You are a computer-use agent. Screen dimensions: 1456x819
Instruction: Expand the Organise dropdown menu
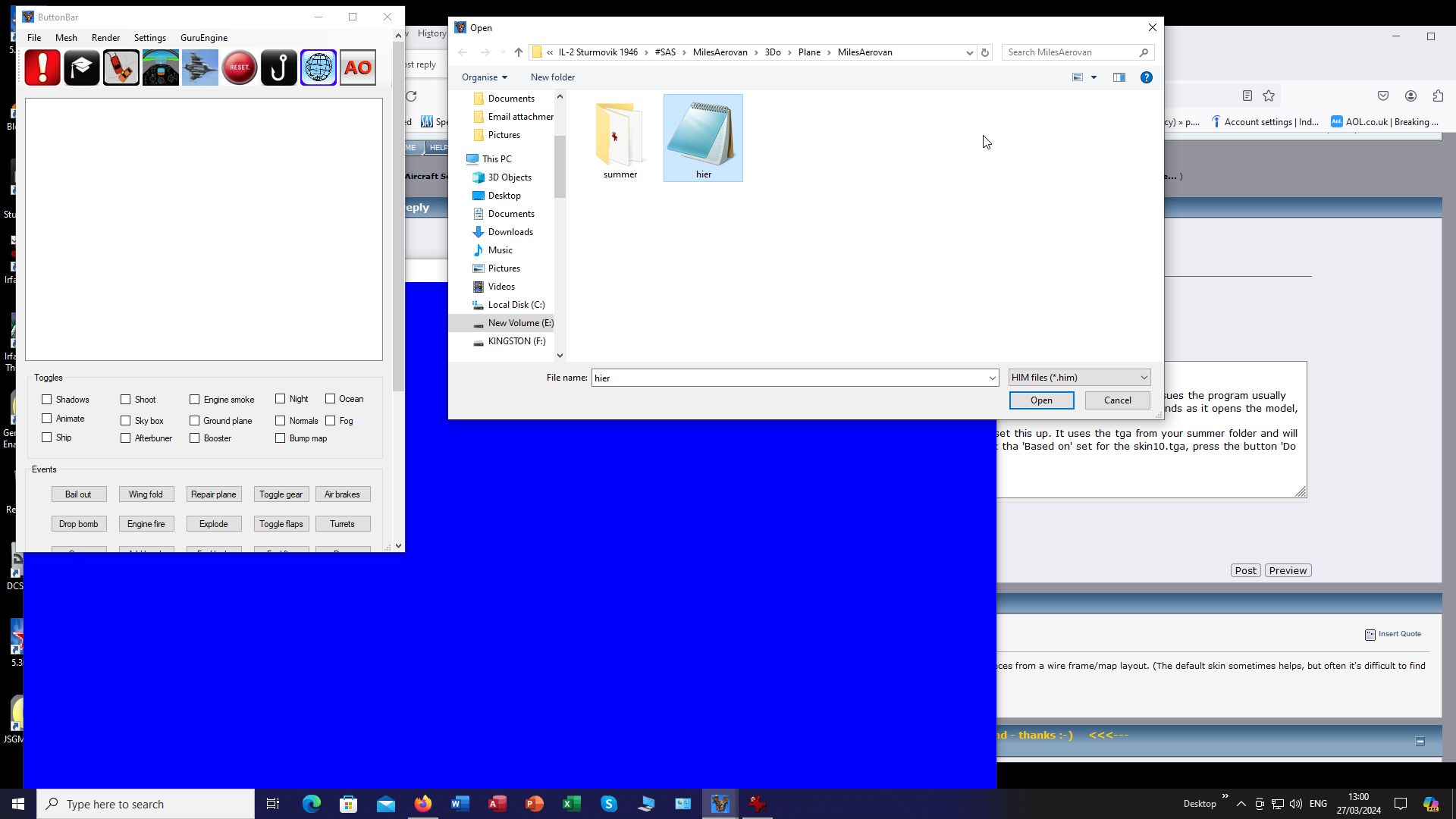pyautogui.click(x=484, y=77)
